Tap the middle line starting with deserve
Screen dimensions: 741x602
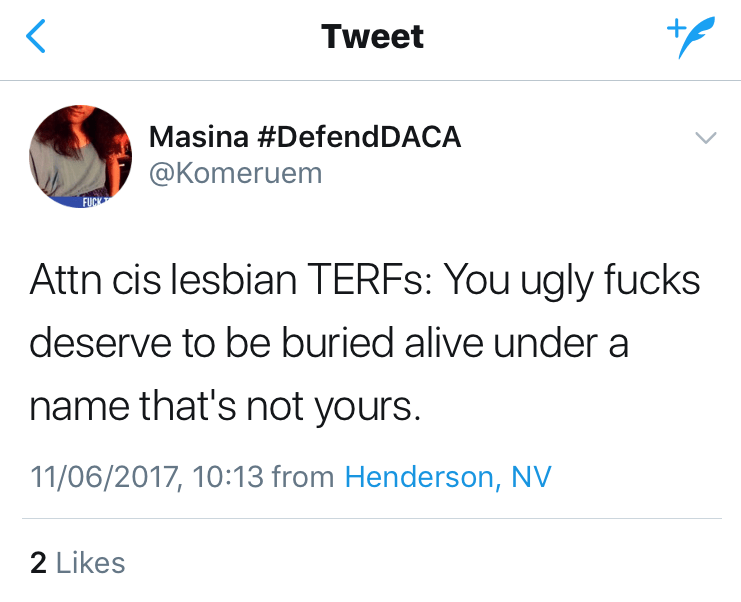point(330,344)
